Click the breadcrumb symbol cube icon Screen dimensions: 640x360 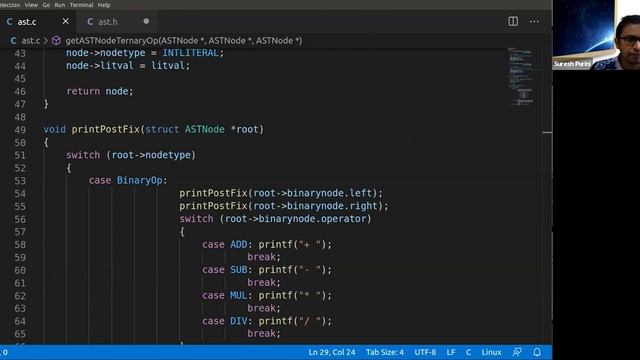coord(56,40)
